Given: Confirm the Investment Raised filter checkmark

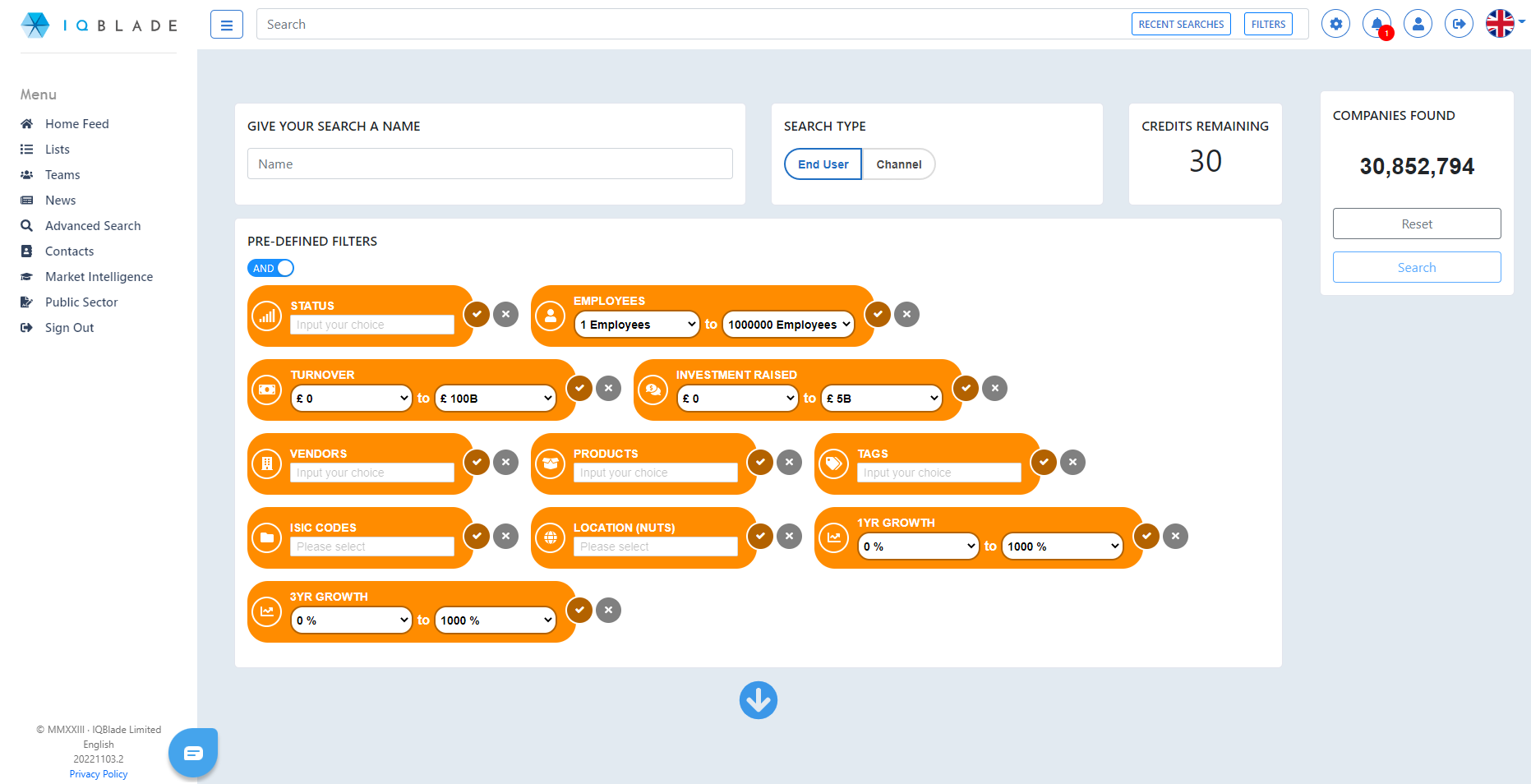Looking at the screenshot, I should point(966,388).
